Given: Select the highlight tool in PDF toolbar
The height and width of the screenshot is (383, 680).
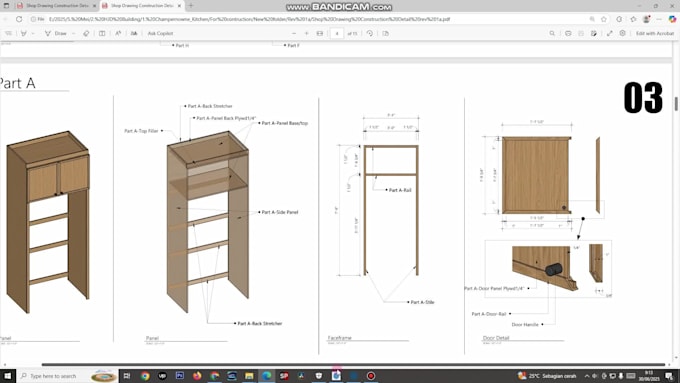Looking at the screenshot, I should coord(24,33).
